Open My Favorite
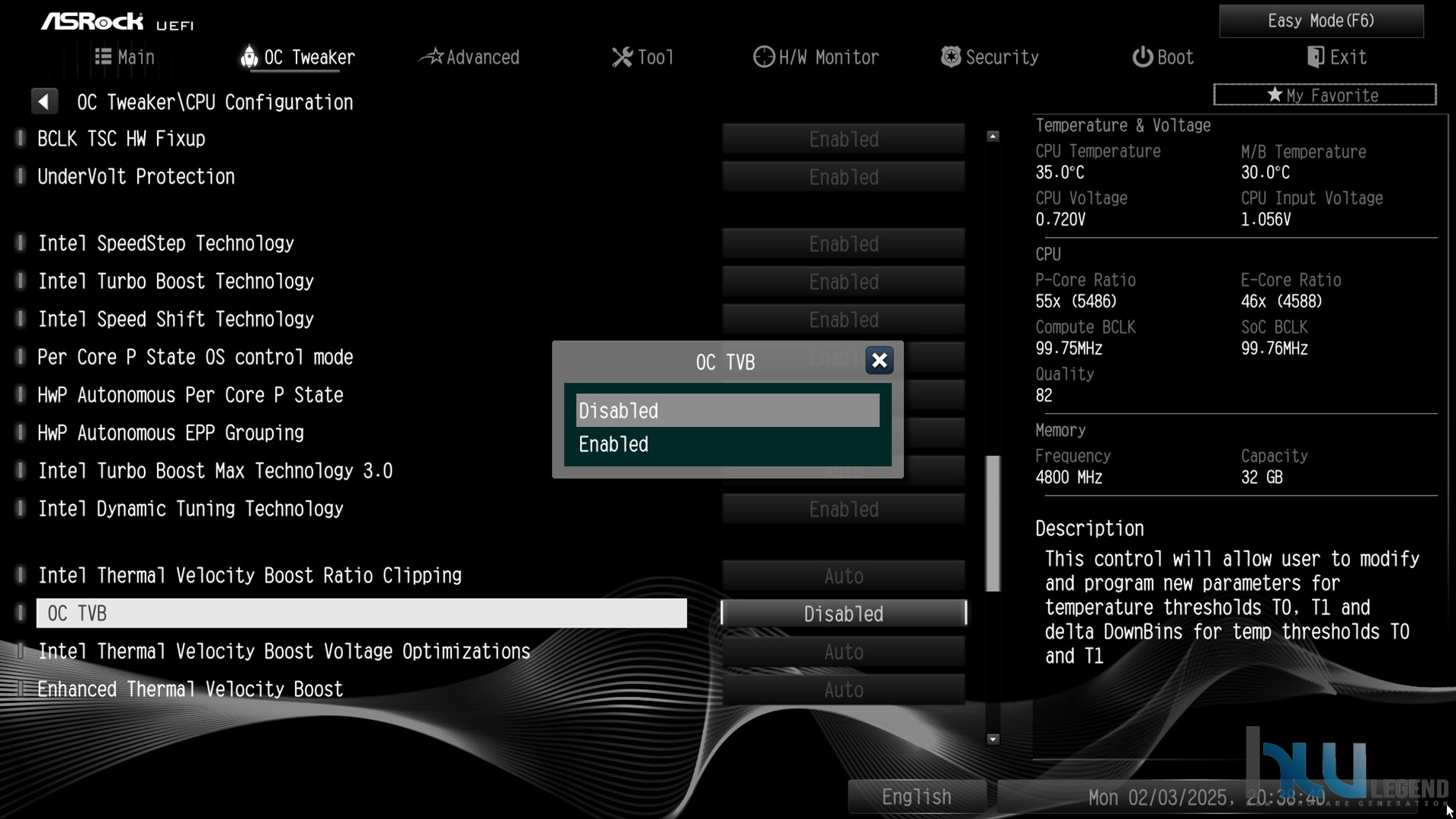1456x819 pixels. click(x=1324, y=95)
